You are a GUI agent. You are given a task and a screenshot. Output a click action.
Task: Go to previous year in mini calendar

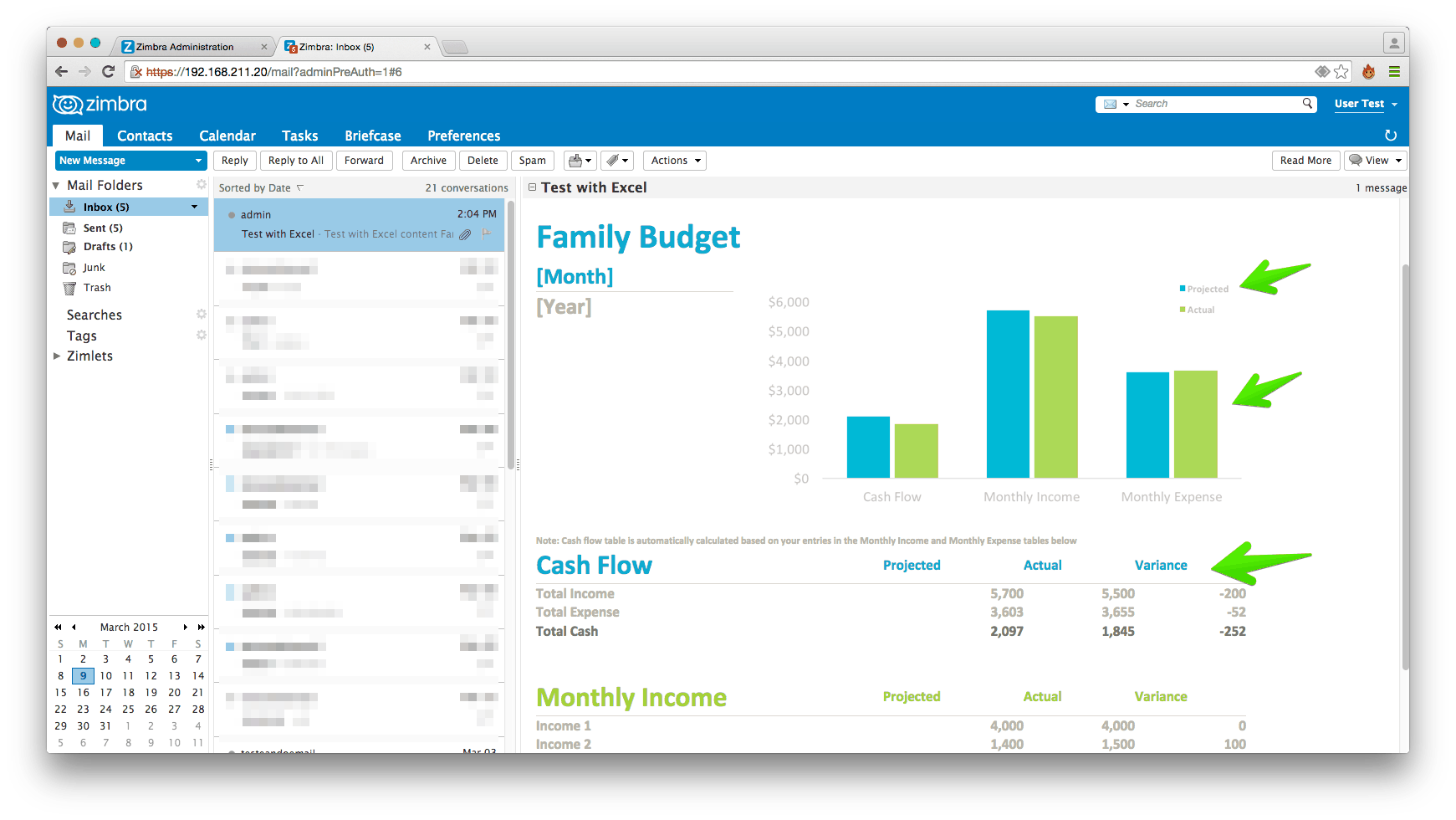pos(58,627)
